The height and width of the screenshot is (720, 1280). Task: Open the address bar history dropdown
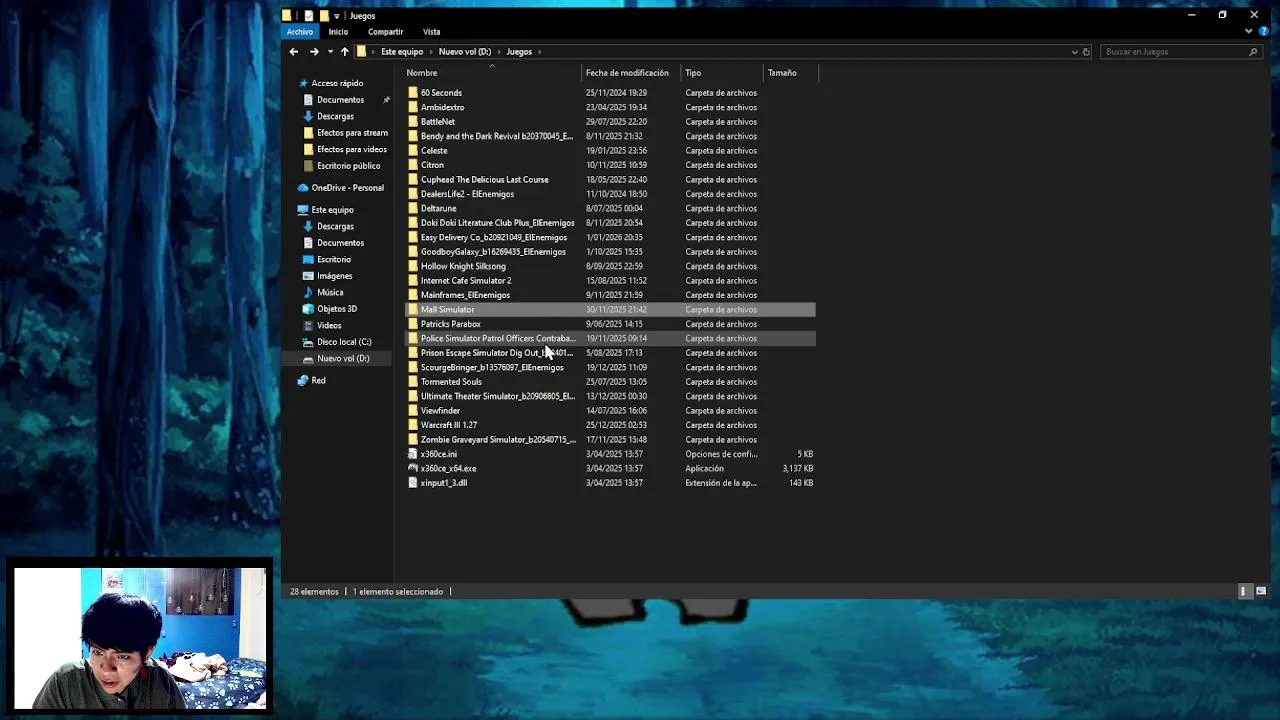pos(1075,52)
